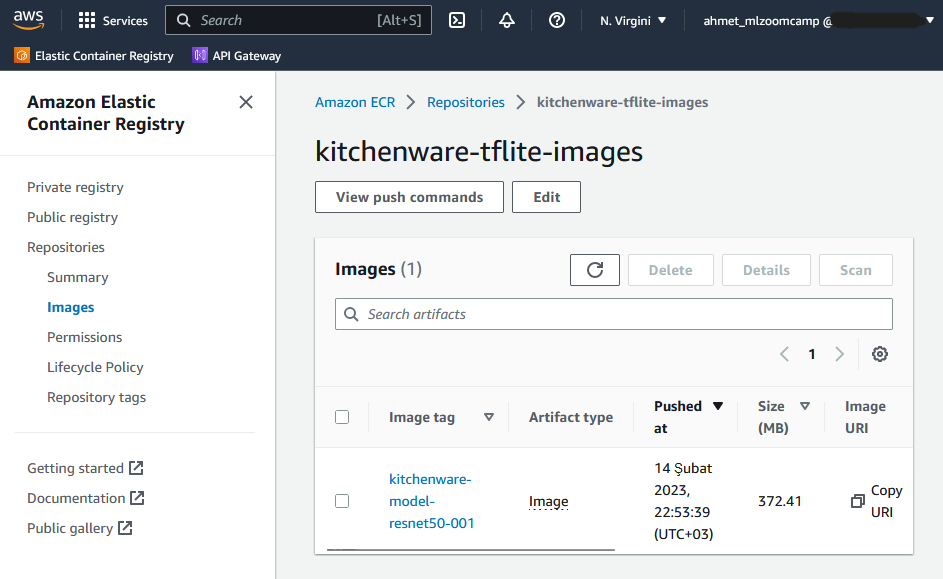Image resolution: width=943 pixels, height=579 pixels.
Task: Click the page number 1
Action: click(x=812, y=354)
